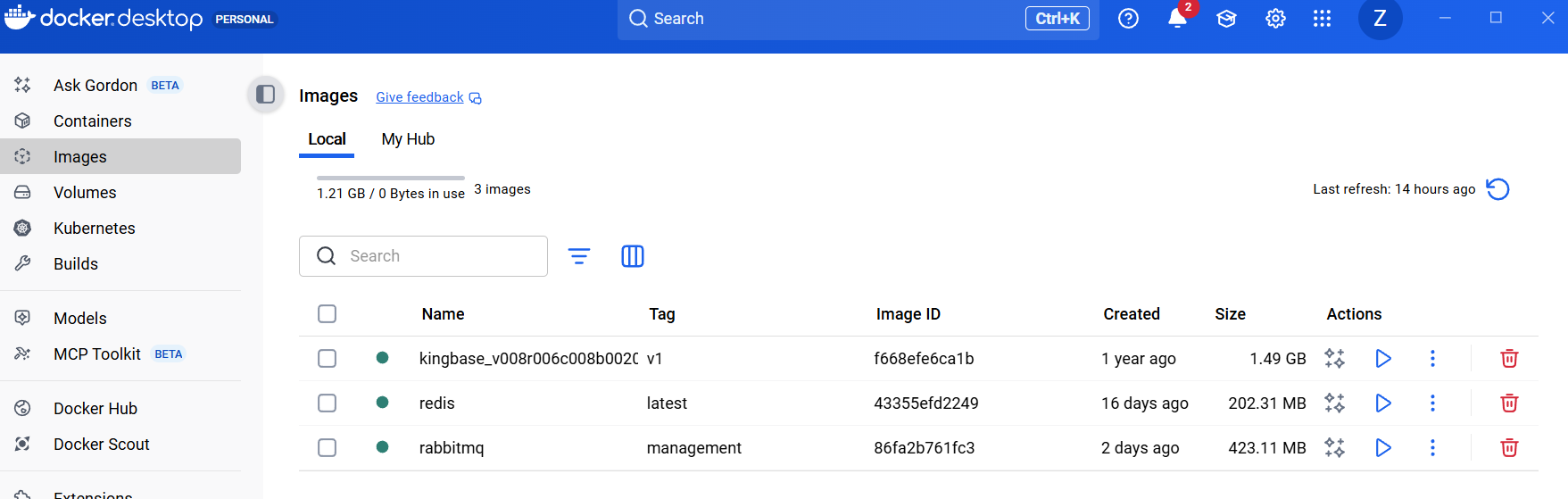Open the apps grid icon
Viewport: 1568px width, 499px height.
[x=1322, y=19]
